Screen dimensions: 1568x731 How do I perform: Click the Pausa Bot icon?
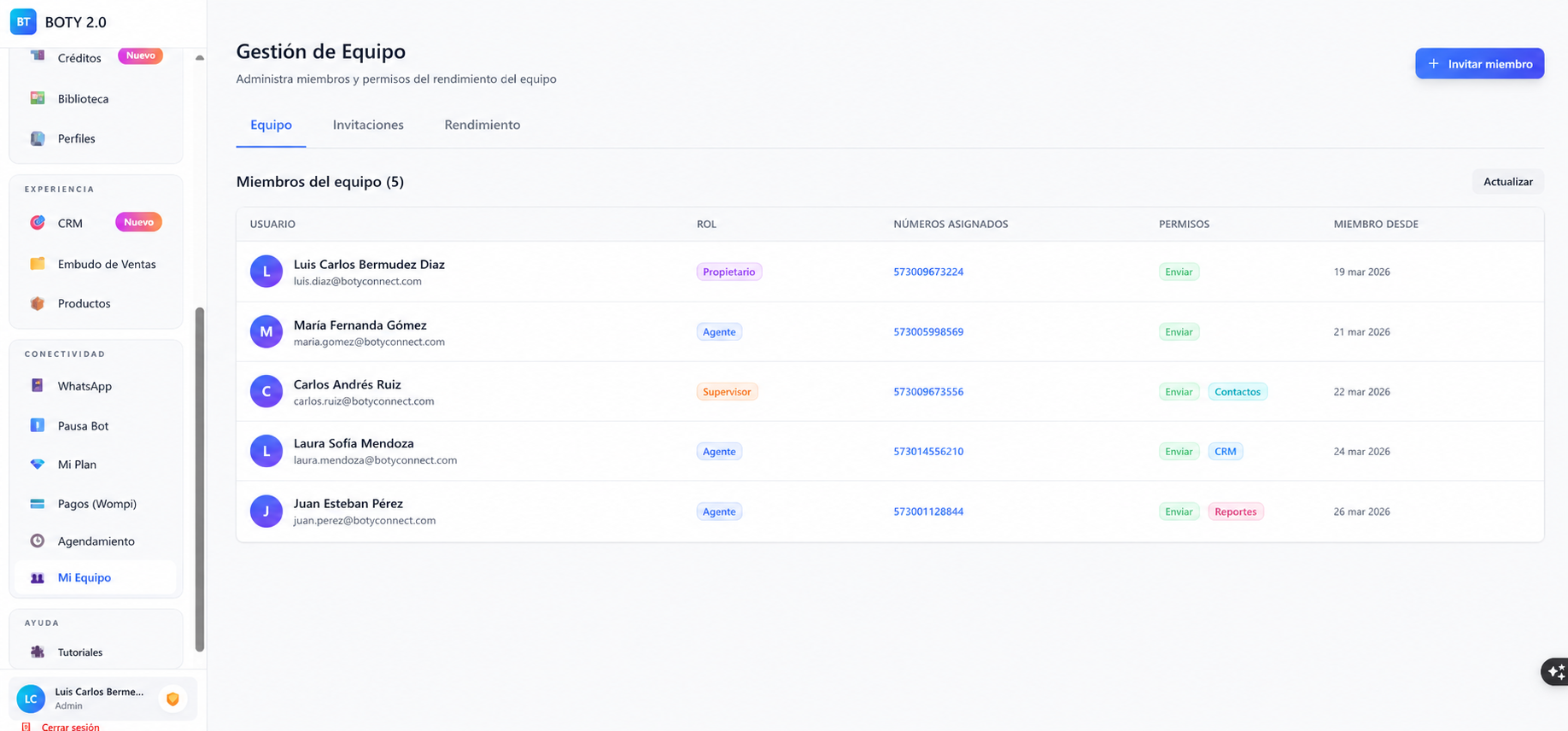[38, 425]
